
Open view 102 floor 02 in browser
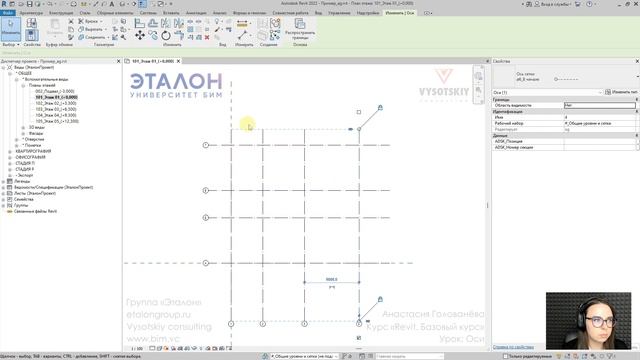56,103
